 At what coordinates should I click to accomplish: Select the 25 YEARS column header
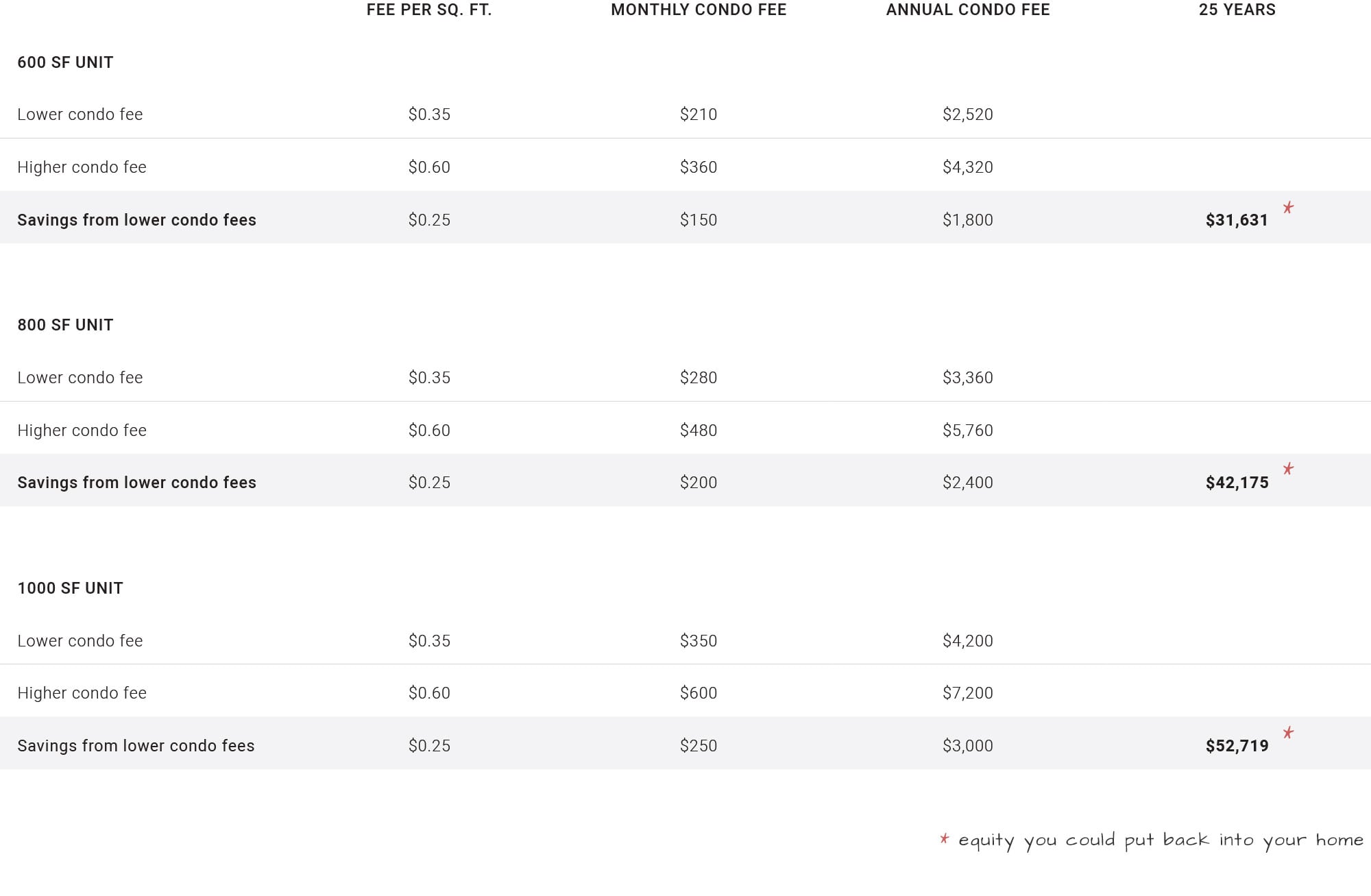pos(1237,10)
